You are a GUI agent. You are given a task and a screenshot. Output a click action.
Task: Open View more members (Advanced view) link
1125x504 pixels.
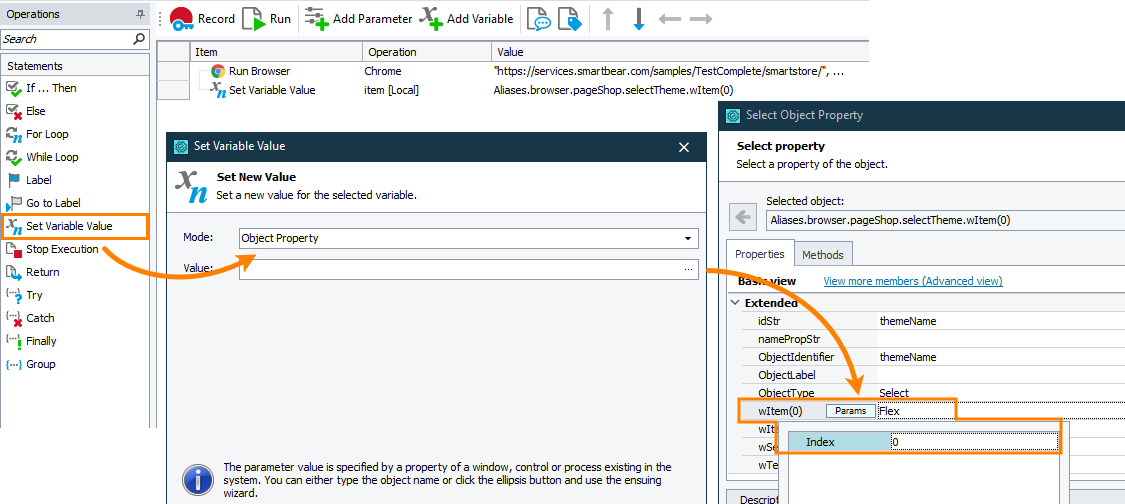912,281
